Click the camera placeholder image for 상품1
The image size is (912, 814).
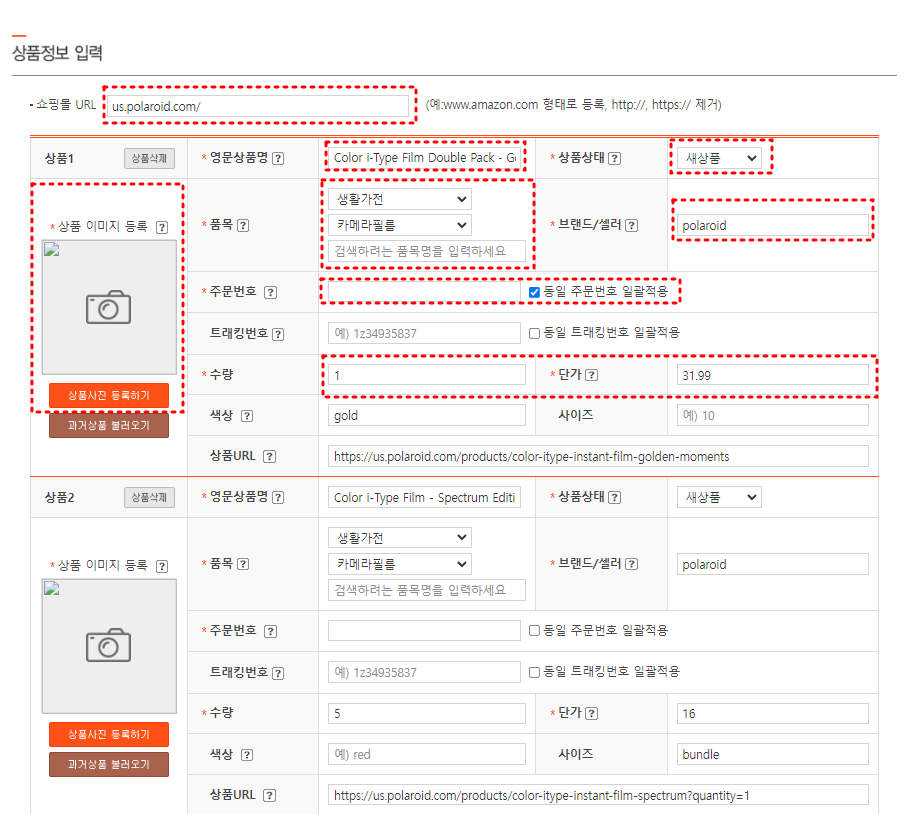coord(109,310)
